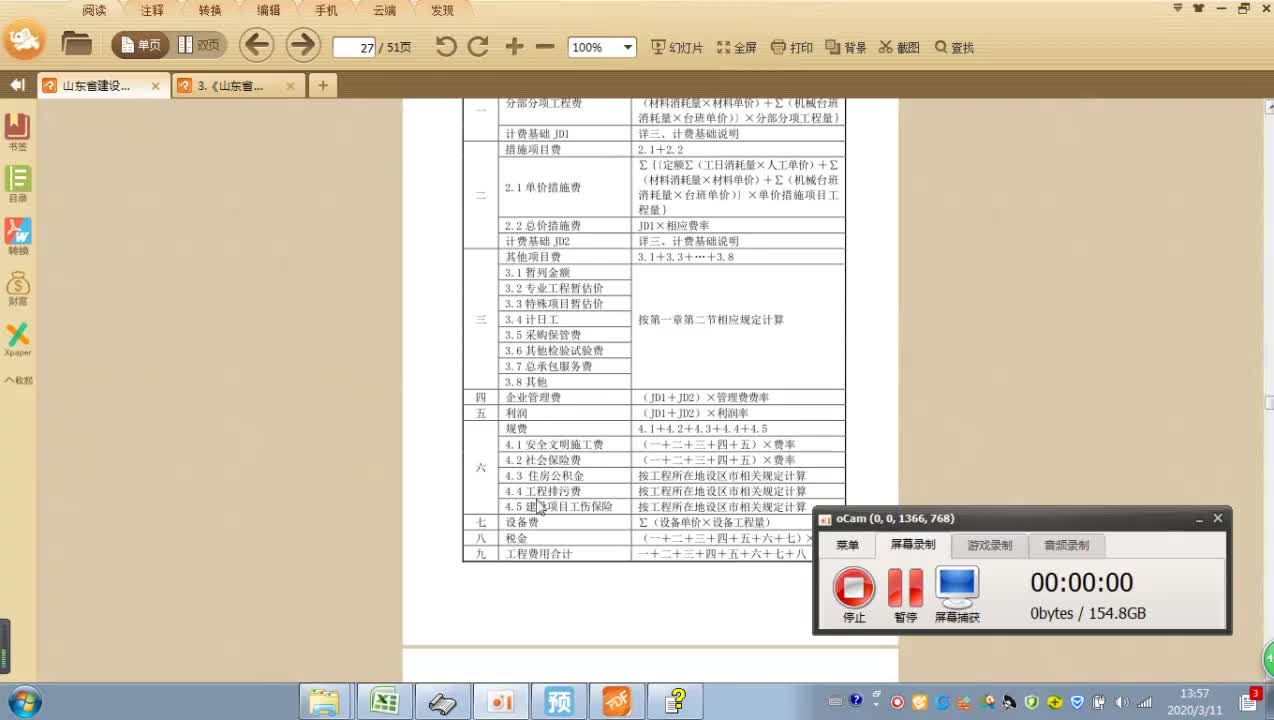Screen dimensions: 1274x720
Task: Open Excel from the taskbar
Action: click(384, 702)
